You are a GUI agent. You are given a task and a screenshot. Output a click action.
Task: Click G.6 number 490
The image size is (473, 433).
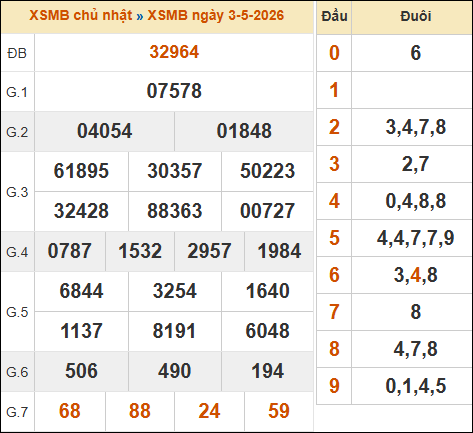click(174, 371)
